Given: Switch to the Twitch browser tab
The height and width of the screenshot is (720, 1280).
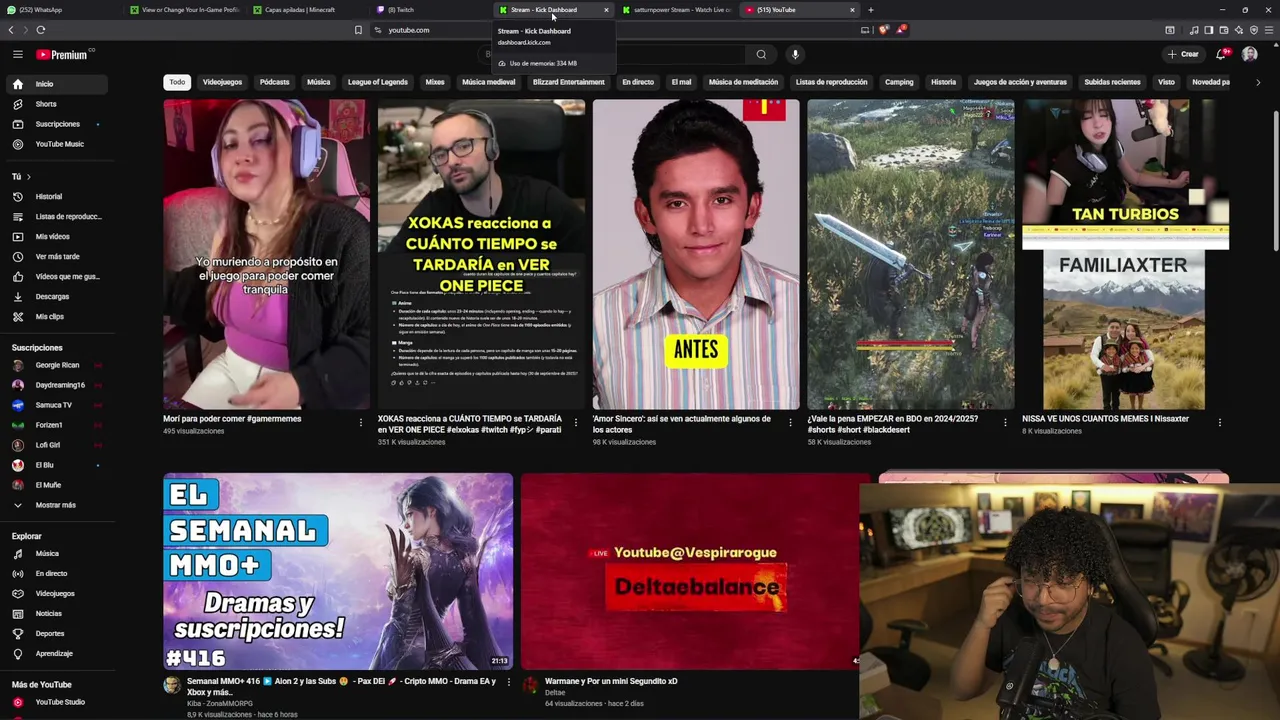Looking at the screenshot, I should coord(430,10).
